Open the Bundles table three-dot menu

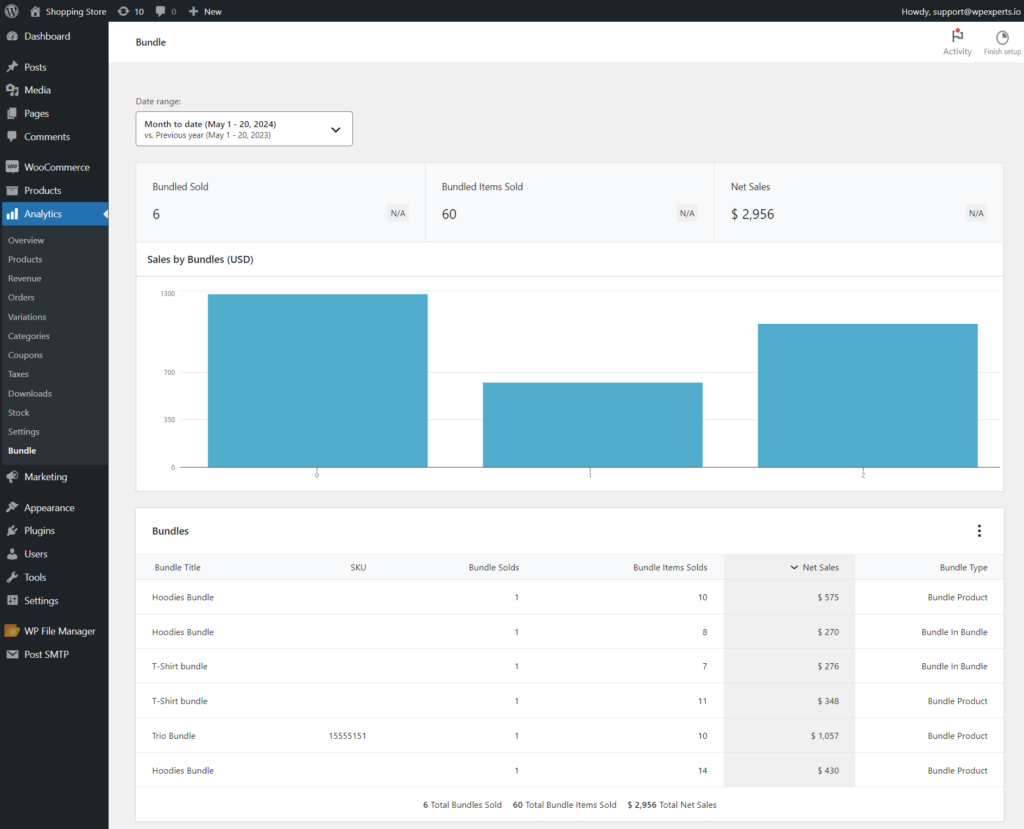(978, 530)
